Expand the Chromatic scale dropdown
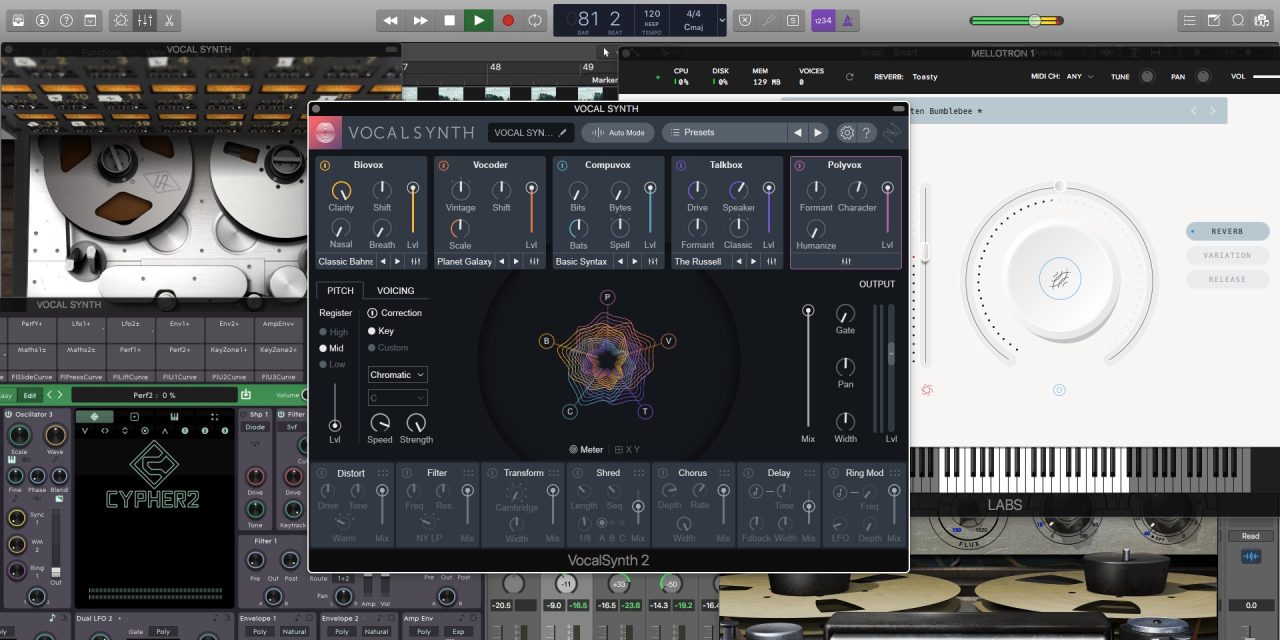1280x640 pixels. [x=397, y=375]
